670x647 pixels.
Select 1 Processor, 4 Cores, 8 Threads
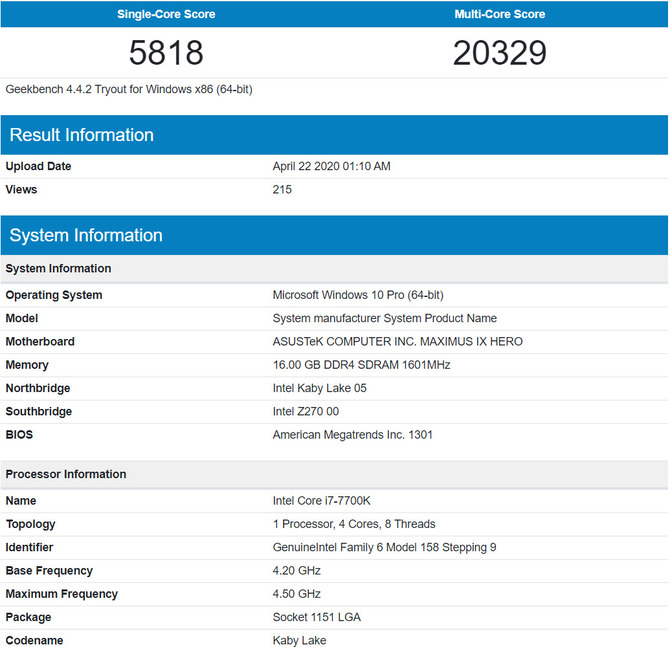click(x=354, y=524)
